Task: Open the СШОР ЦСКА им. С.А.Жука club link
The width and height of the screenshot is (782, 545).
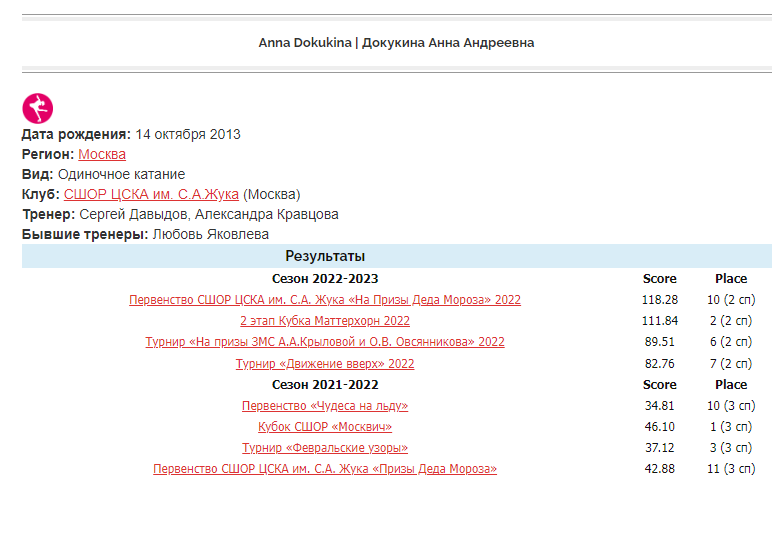Action: coord(151,194)
